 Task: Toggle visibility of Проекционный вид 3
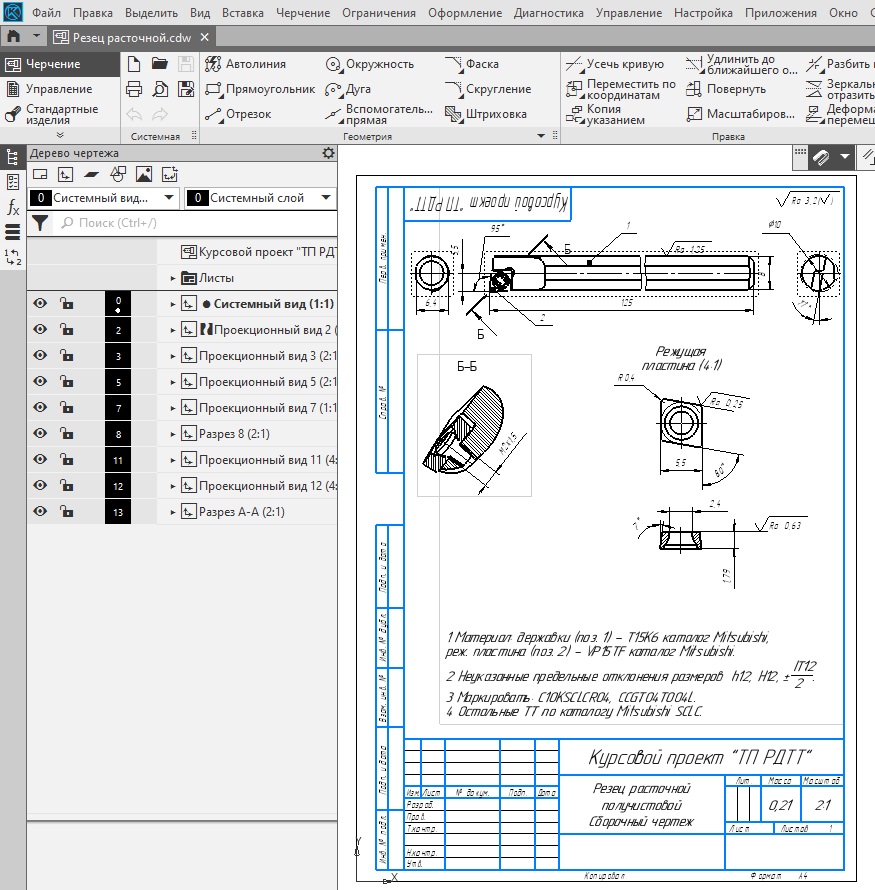[40, 356]
